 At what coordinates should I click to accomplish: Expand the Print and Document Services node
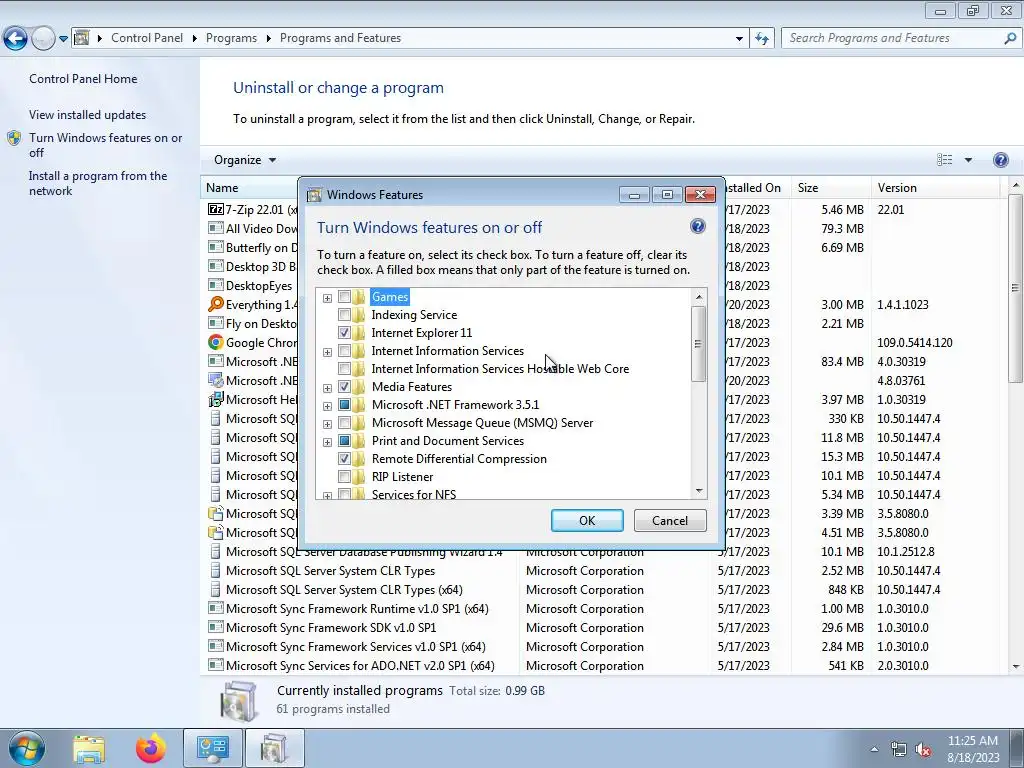[327, 441]
